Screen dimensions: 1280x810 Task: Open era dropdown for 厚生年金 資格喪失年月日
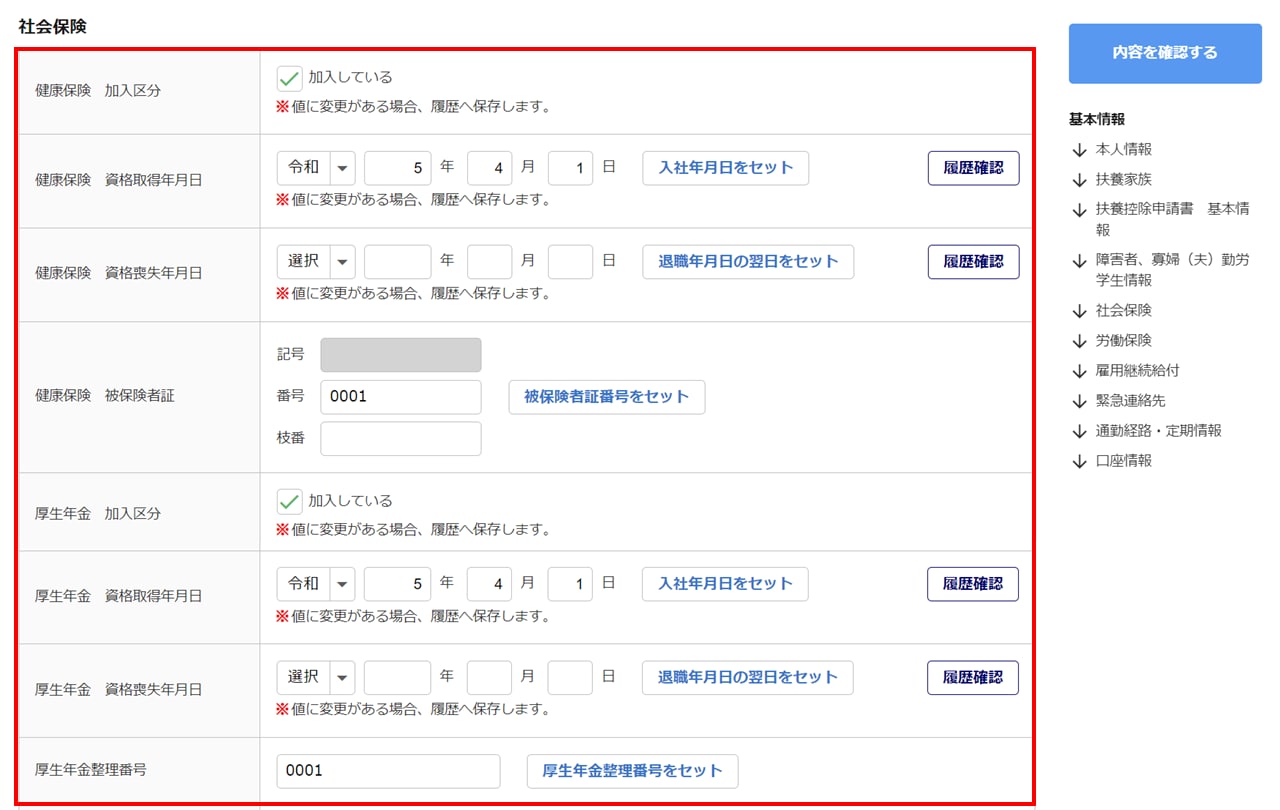316,678
